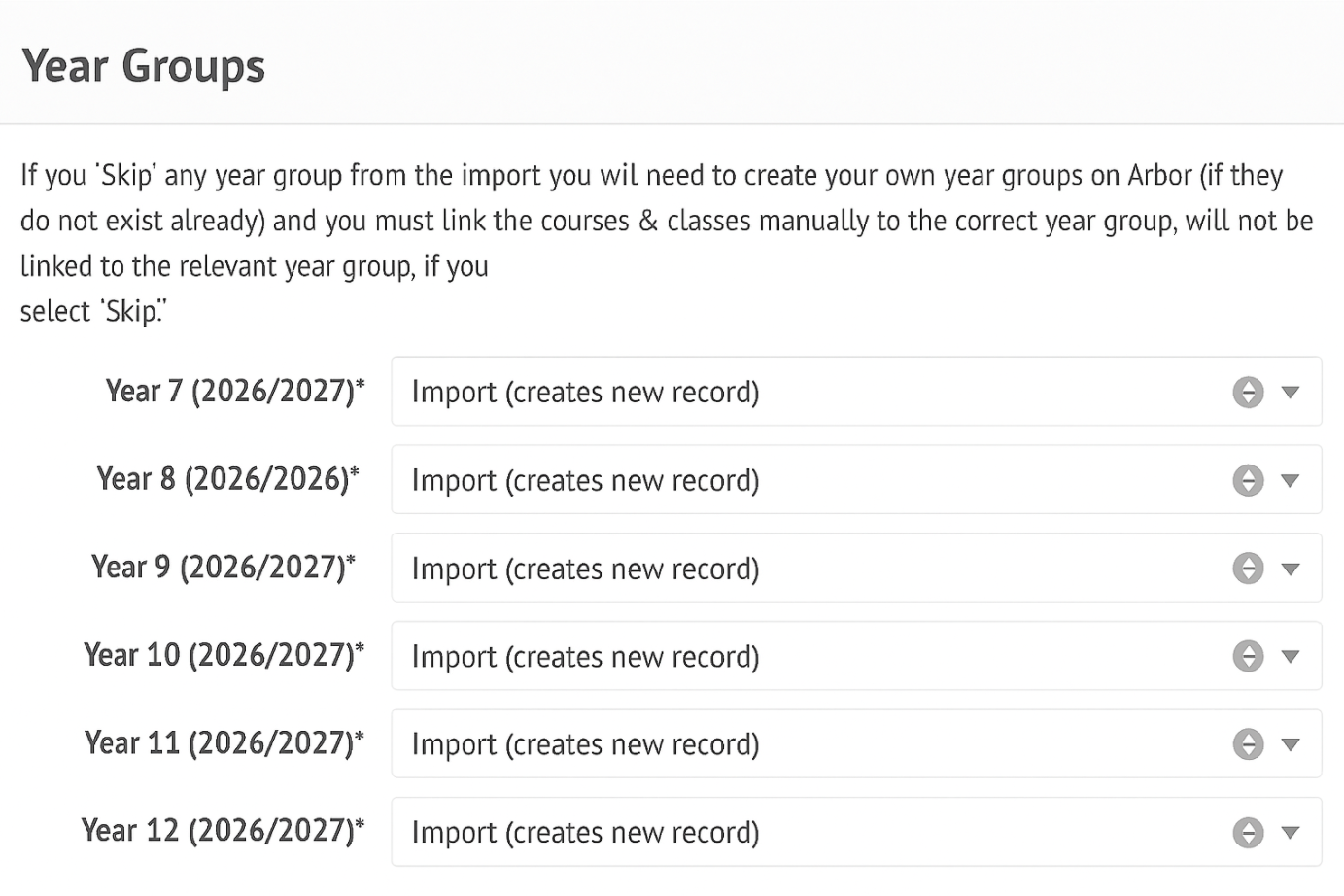The height and width of the screenshot is (896, 1344).
Task: Click the 'Year 10 (2026/2027)' label
Action: 224,655
